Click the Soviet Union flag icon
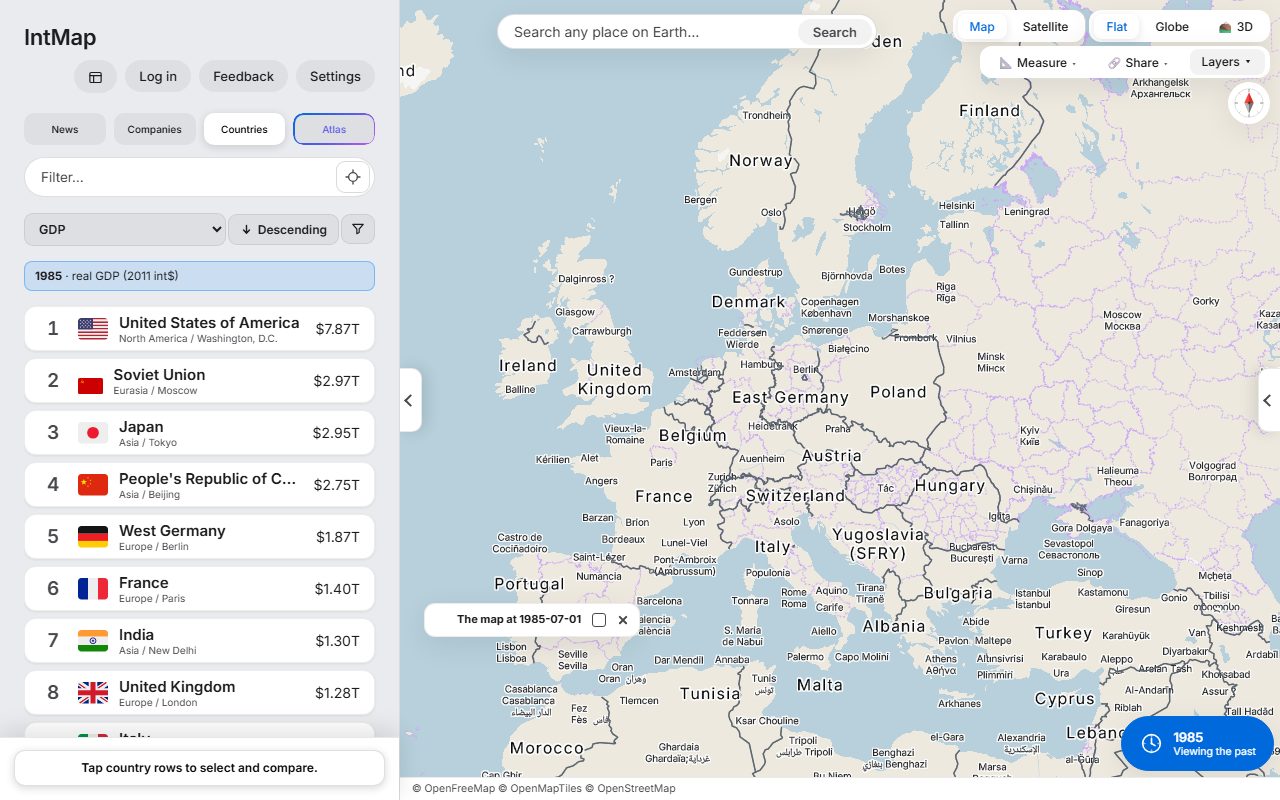The width and height of the screenshot is (1280, 800). point(90,385)
